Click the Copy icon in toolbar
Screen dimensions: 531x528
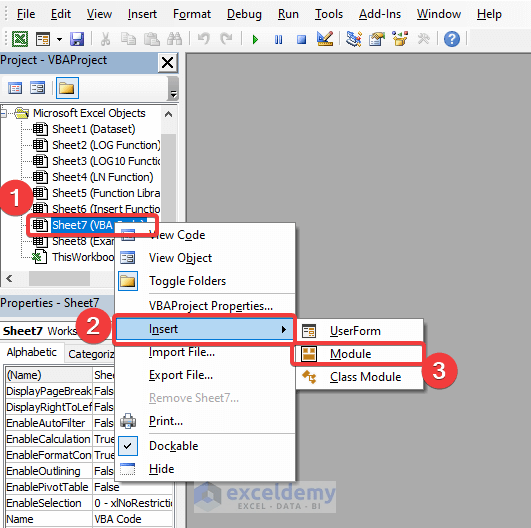coord(128,39)
